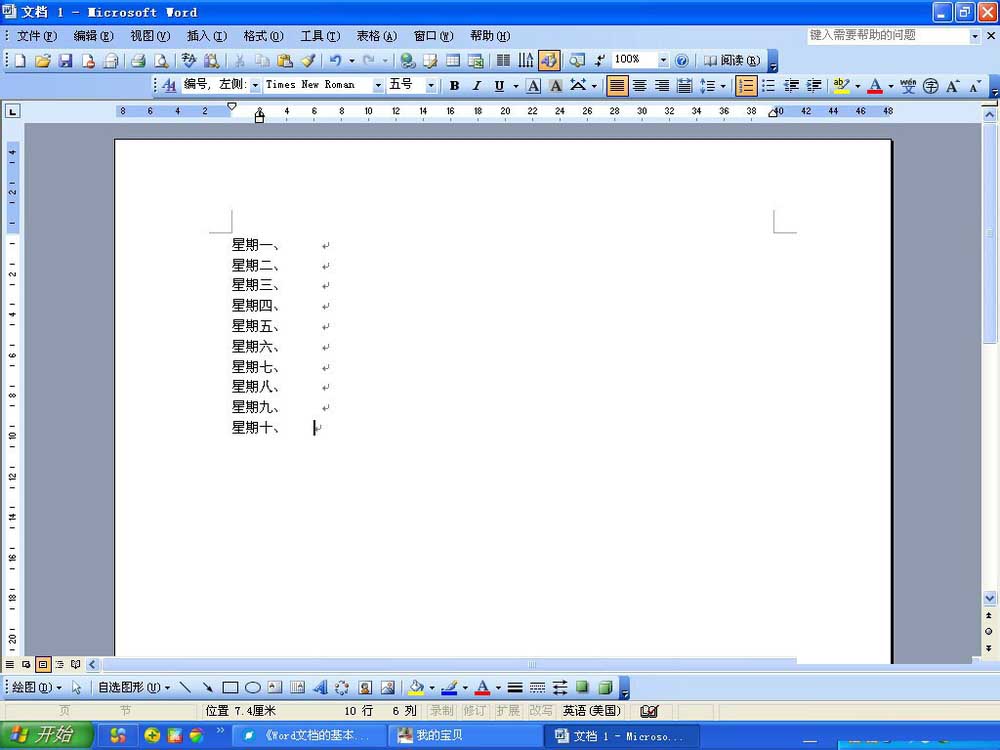Select the Oval drawing tool
Viewport: 1000px width, 750px height.
[253, 688]
